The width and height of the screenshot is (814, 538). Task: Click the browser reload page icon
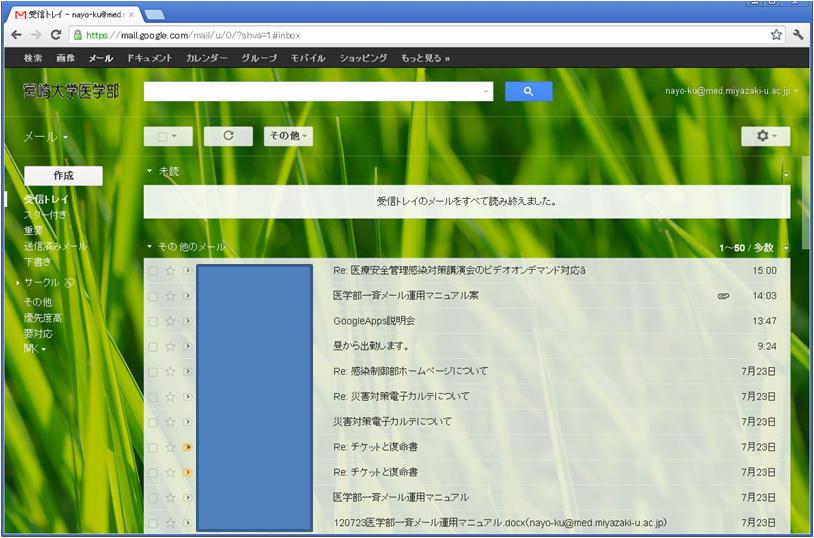point(56,34)
